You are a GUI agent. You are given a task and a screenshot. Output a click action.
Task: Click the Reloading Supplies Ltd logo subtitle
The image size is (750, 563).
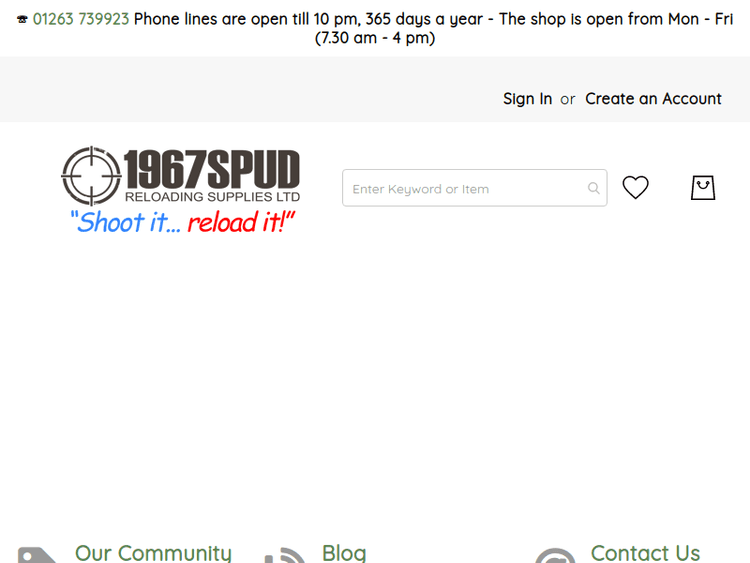[212, 197]
